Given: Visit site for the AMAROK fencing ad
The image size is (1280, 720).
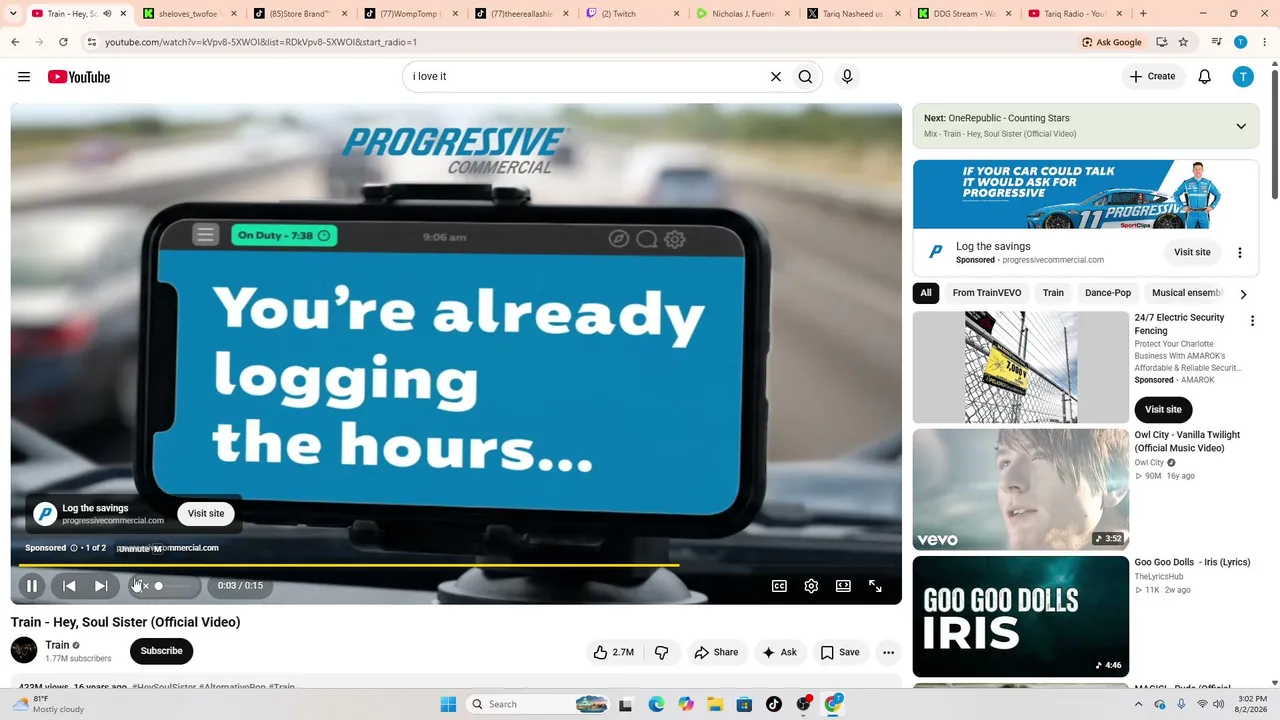Looking at the screenshot, I should pos(1163,409).
